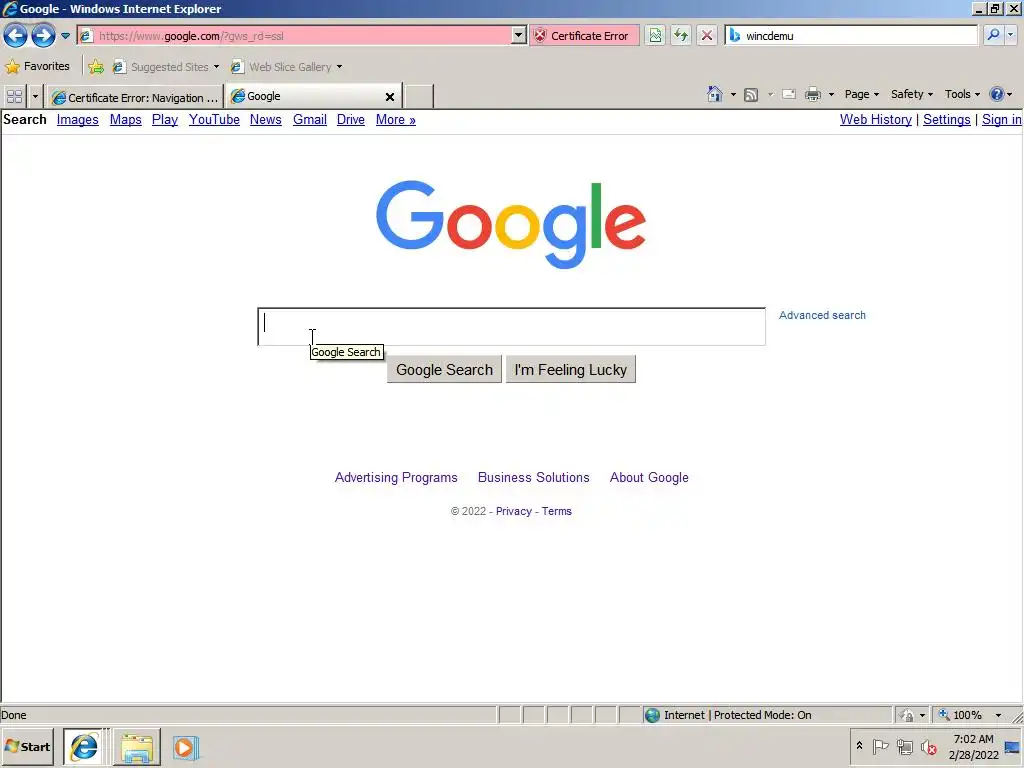Open the Suggested Sites dropdown
Image resolution: width=1024 pixels, height=768 pixels.
(x=166, y=67)
